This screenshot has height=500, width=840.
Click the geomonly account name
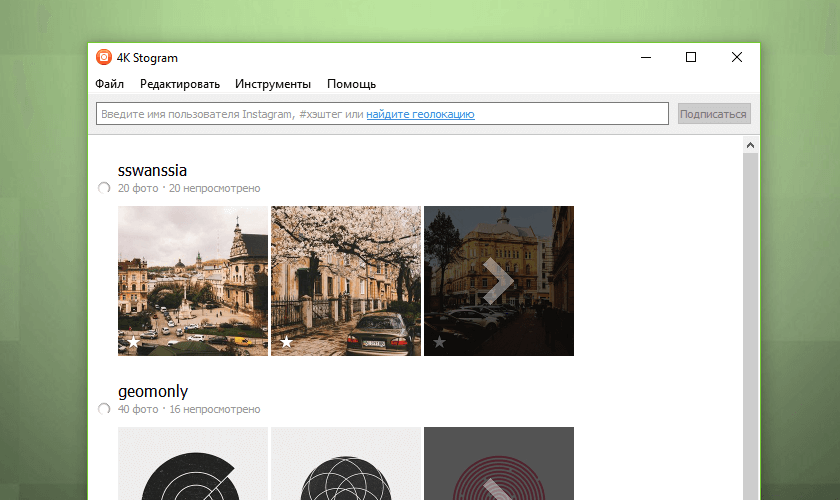point(153,391)
